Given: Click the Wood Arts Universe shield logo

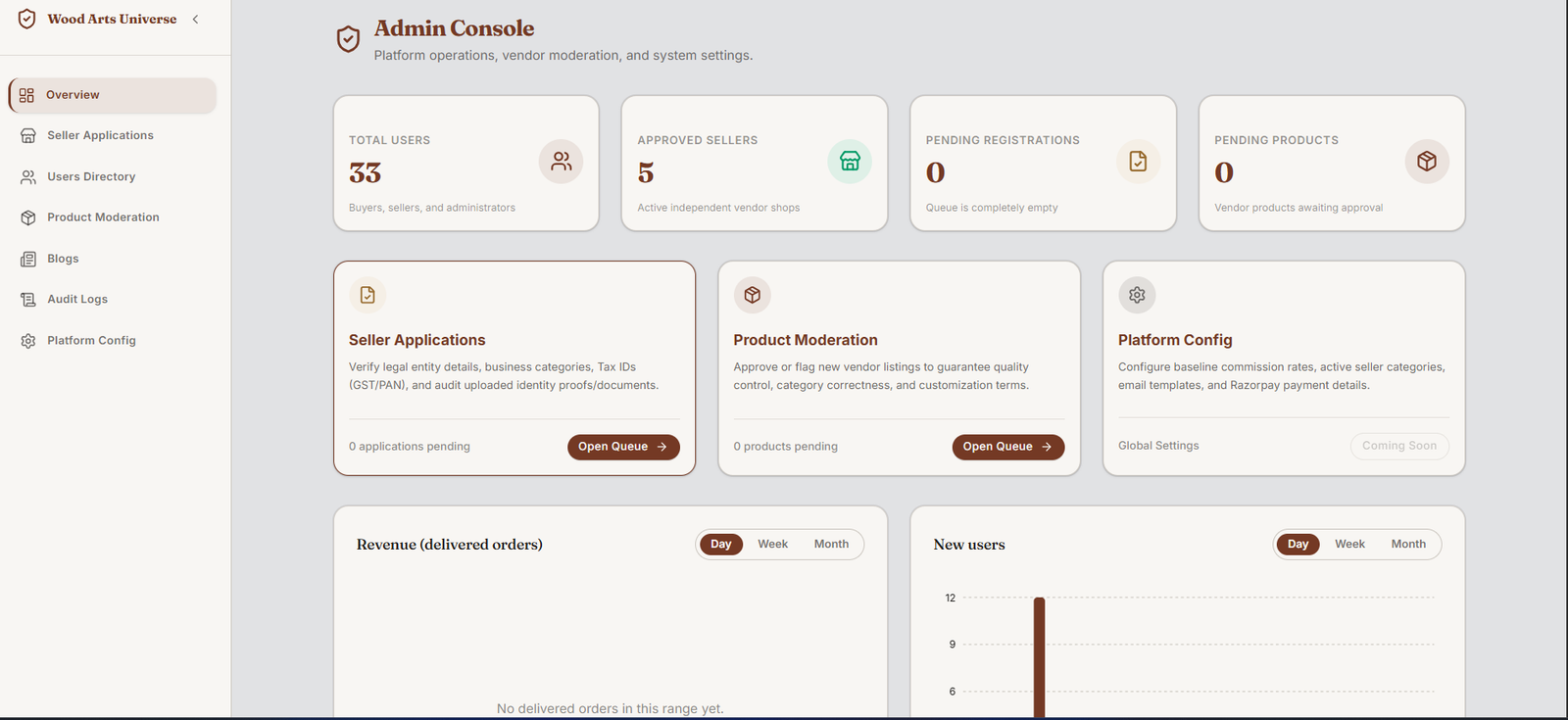Looking at the screenshot, I should tap(27, 19).
